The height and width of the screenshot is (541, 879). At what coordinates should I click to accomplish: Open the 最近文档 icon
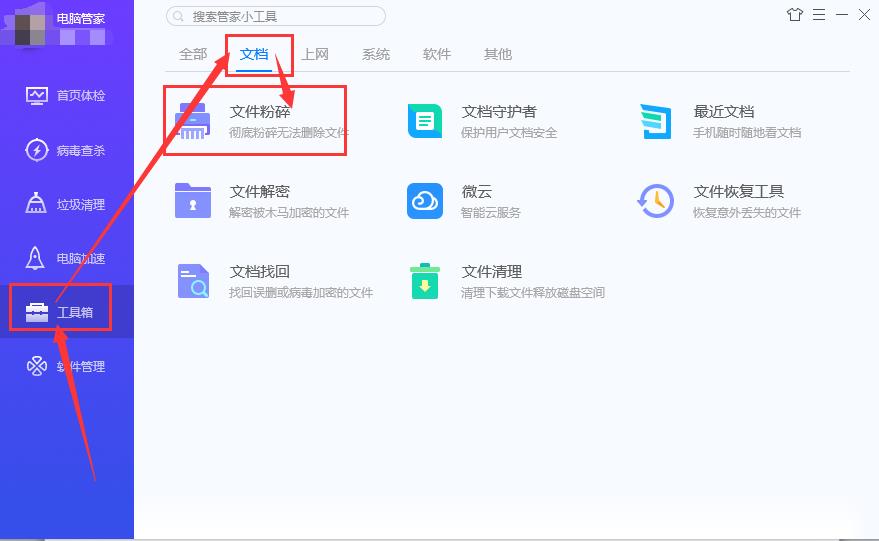pyautogui.click(x=656, y=121)
